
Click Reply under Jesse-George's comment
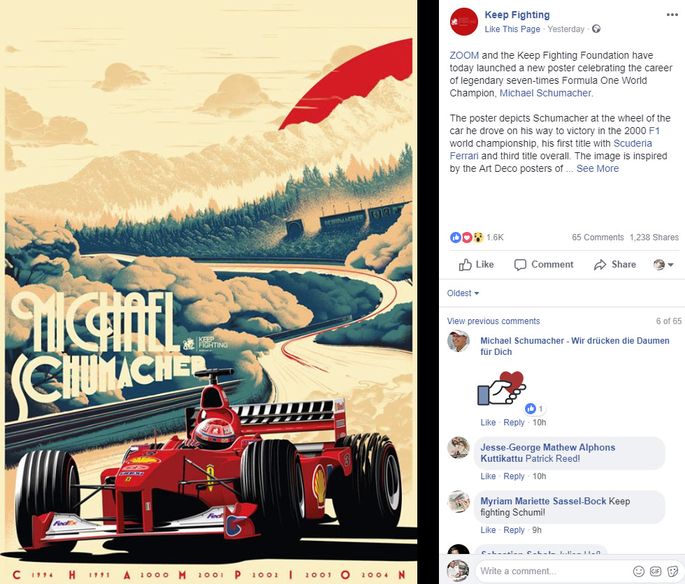513,476
